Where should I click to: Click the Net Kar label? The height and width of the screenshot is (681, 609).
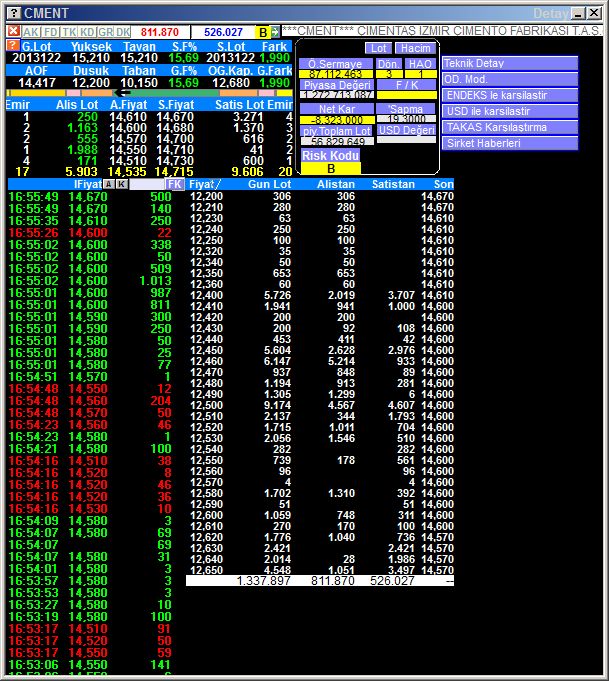[337, 109]
